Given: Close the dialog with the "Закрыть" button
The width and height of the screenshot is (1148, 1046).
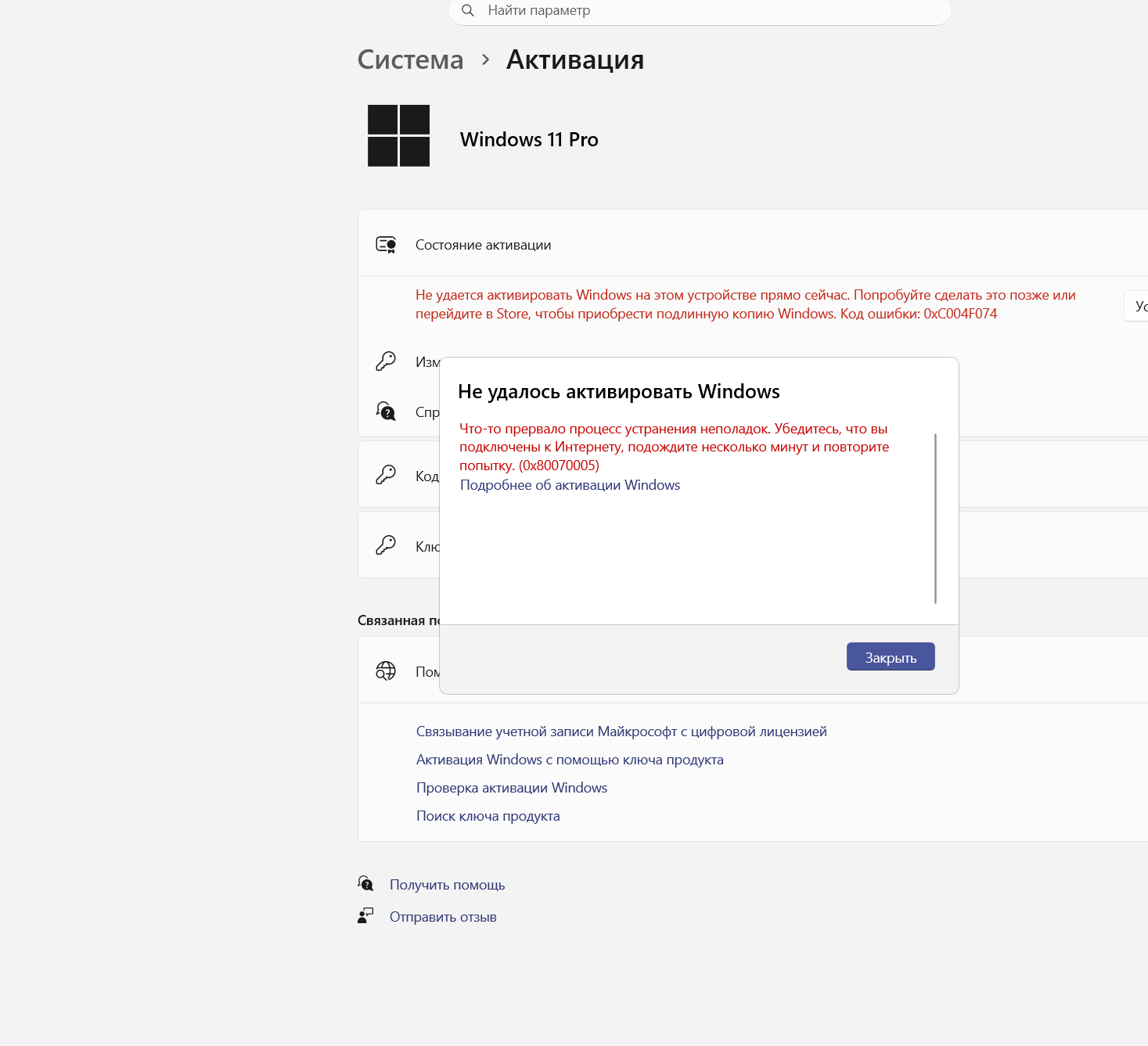Looking at the screenshot, I should [891, 657].
